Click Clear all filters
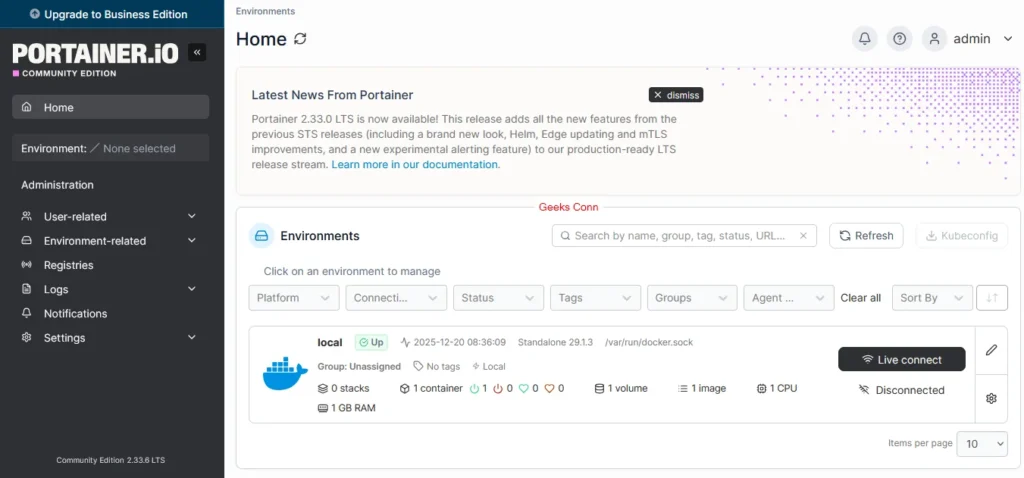Image resolution: width=1024 pixels, height=478 pixels. click(x=860, y=298)
